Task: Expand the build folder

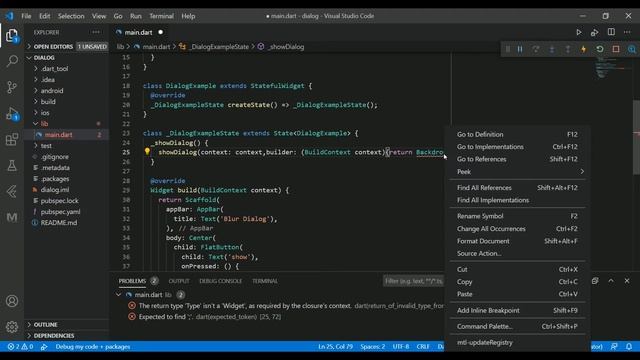Action: tap(48, 102)
